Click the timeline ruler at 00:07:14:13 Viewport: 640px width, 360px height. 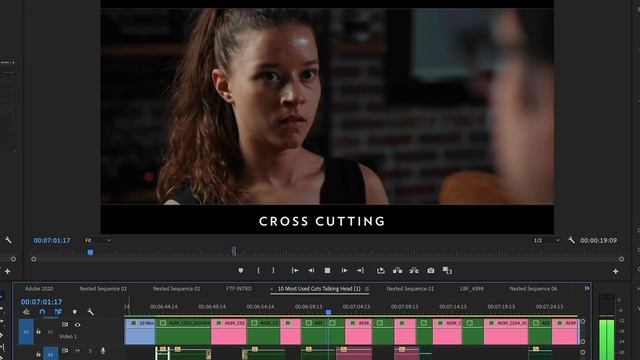tap(453, 307)
